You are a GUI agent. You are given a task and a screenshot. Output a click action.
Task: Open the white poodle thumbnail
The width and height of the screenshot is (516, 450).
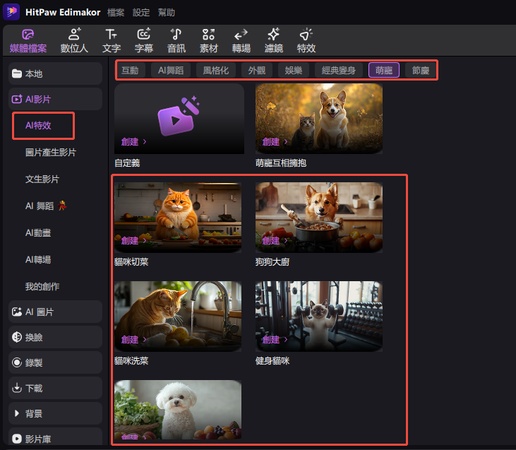[178, 410]
